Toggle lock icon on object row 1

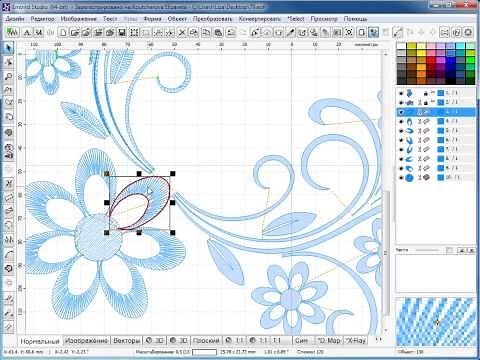tap(426, 93)
